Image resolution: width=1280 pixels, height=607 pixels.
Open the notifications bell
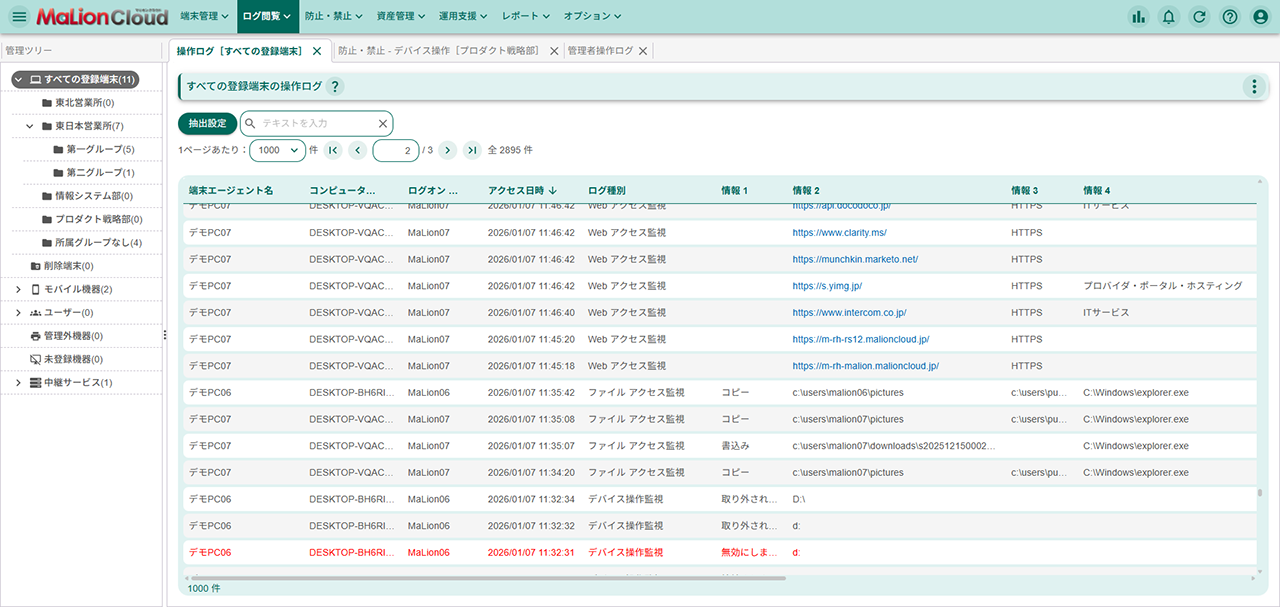click(1168, 16)
